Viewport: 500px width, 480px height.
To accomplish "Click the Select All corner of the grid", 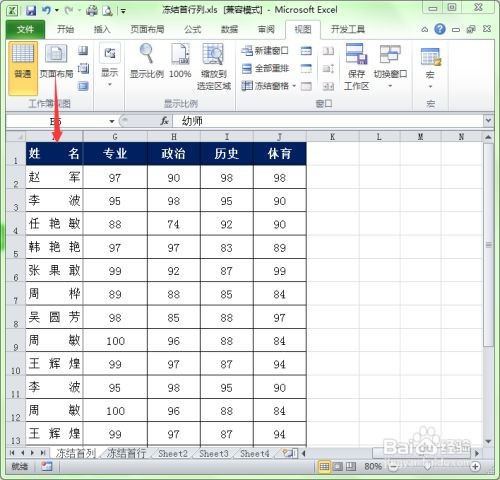I will pos(16,136).
